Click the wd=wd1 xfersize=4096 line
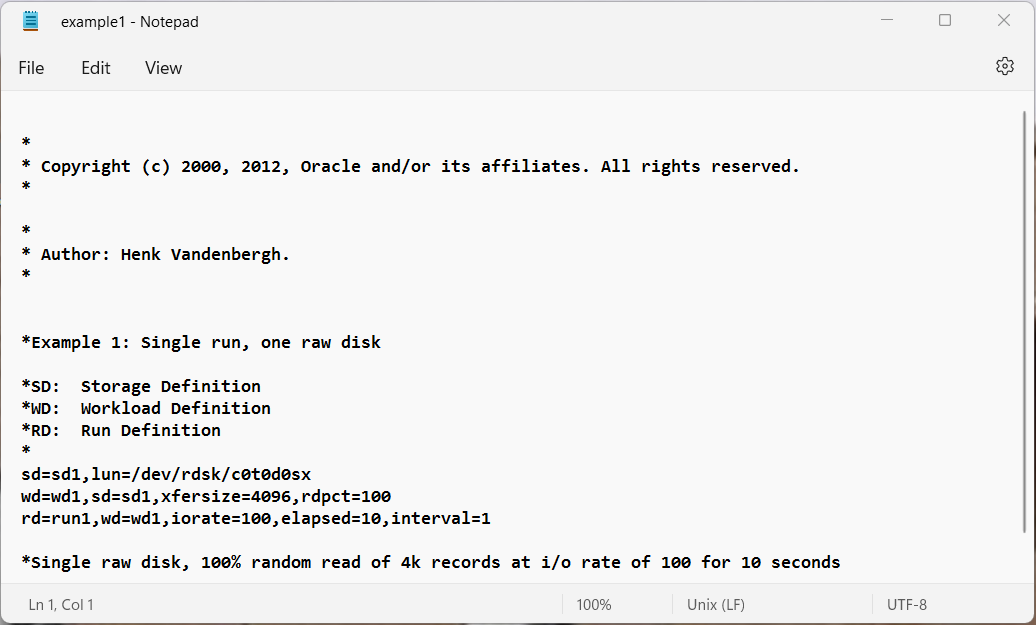The height and width of the screenshot is (625, 1036). (x=206, y=496)
